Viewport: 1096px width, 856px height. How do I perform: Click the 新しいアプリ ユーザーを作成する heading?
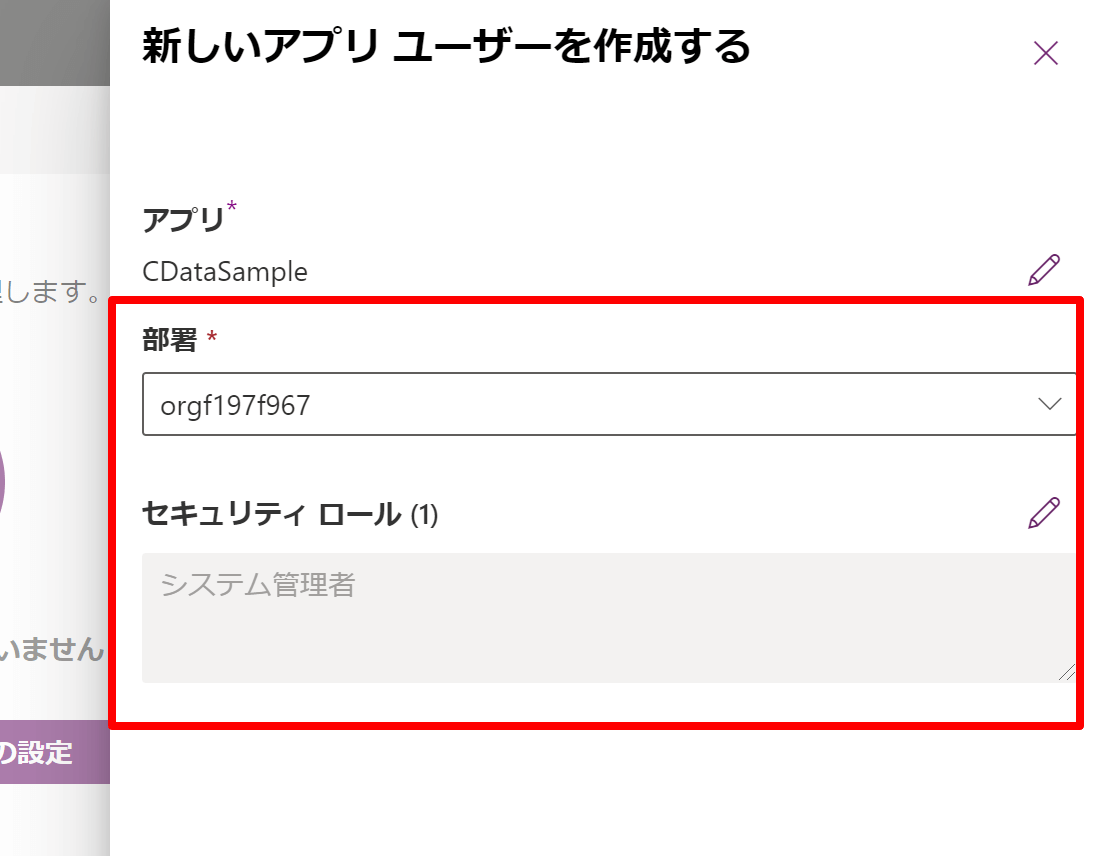(x=446, y=48)
